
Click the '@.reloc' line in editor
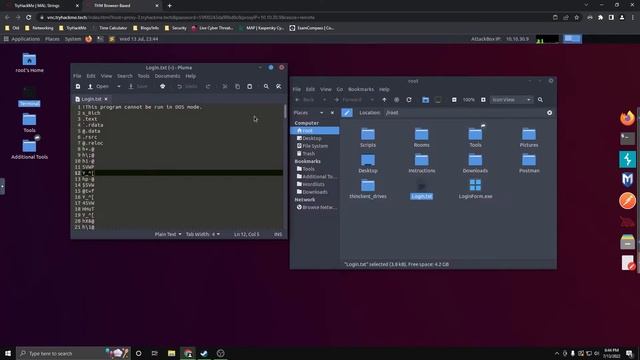(x=93, y=143)
